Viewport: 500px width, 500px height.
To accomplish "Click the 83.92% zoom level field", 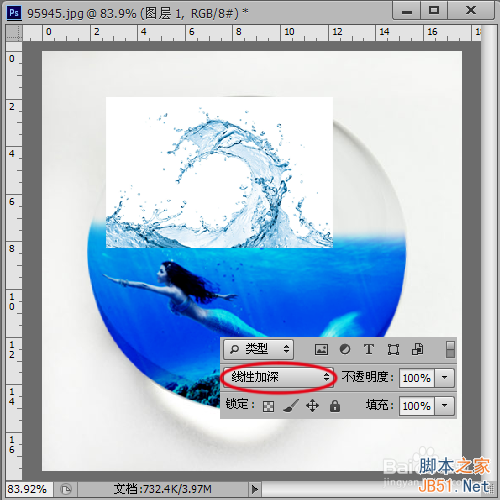I will (29, 489).
